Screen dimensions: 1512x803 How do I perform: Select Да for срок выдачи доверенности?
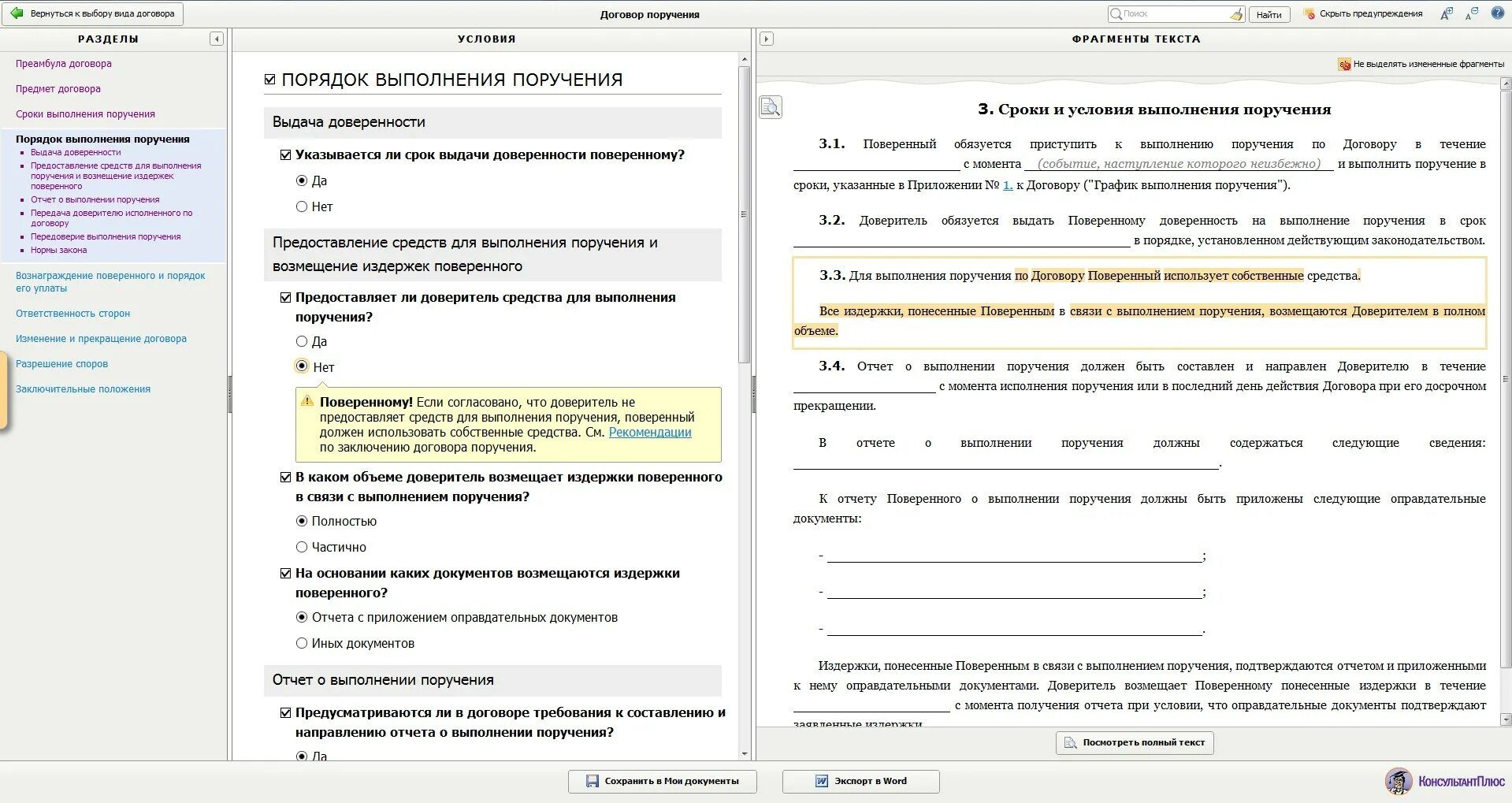click(302, 180)
